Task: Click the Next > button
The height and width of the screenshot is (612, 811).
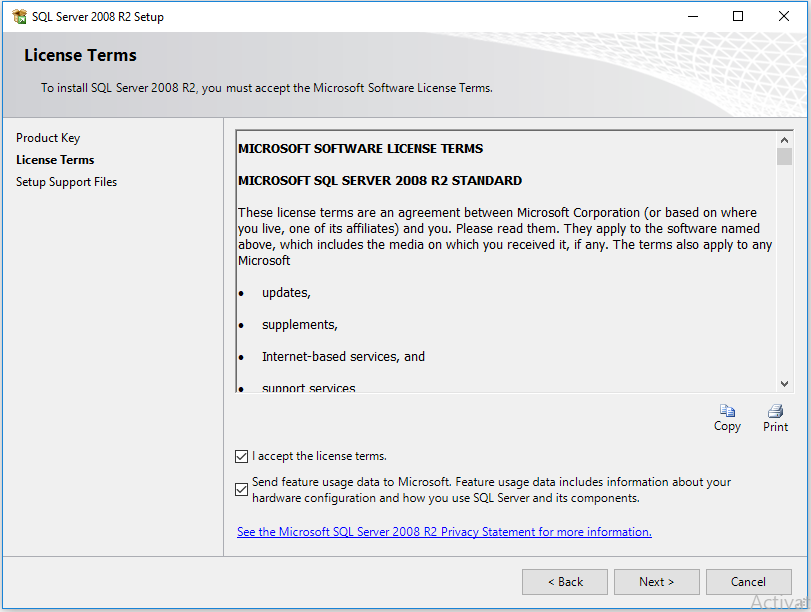Action: click(657, 582)
